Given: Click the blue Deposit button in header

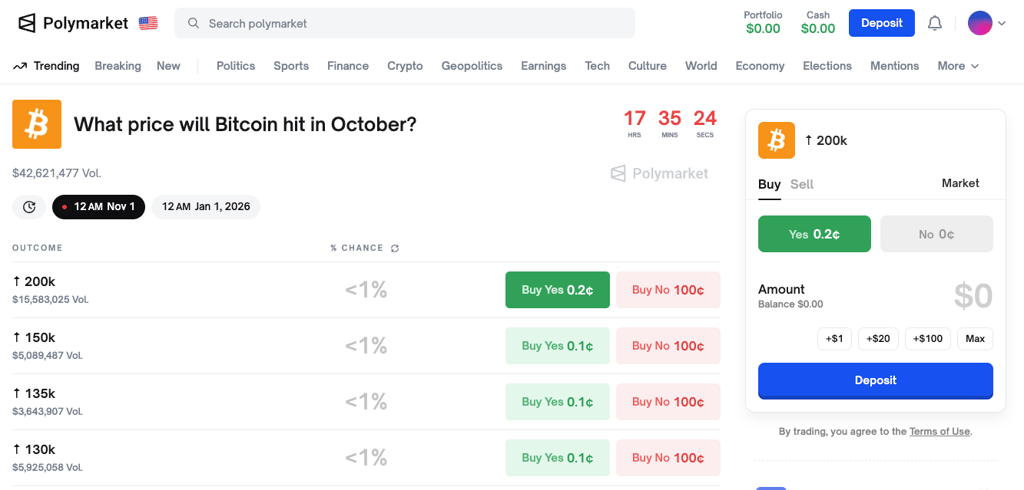Looking at the screenshot, I should tap(882, 23).
